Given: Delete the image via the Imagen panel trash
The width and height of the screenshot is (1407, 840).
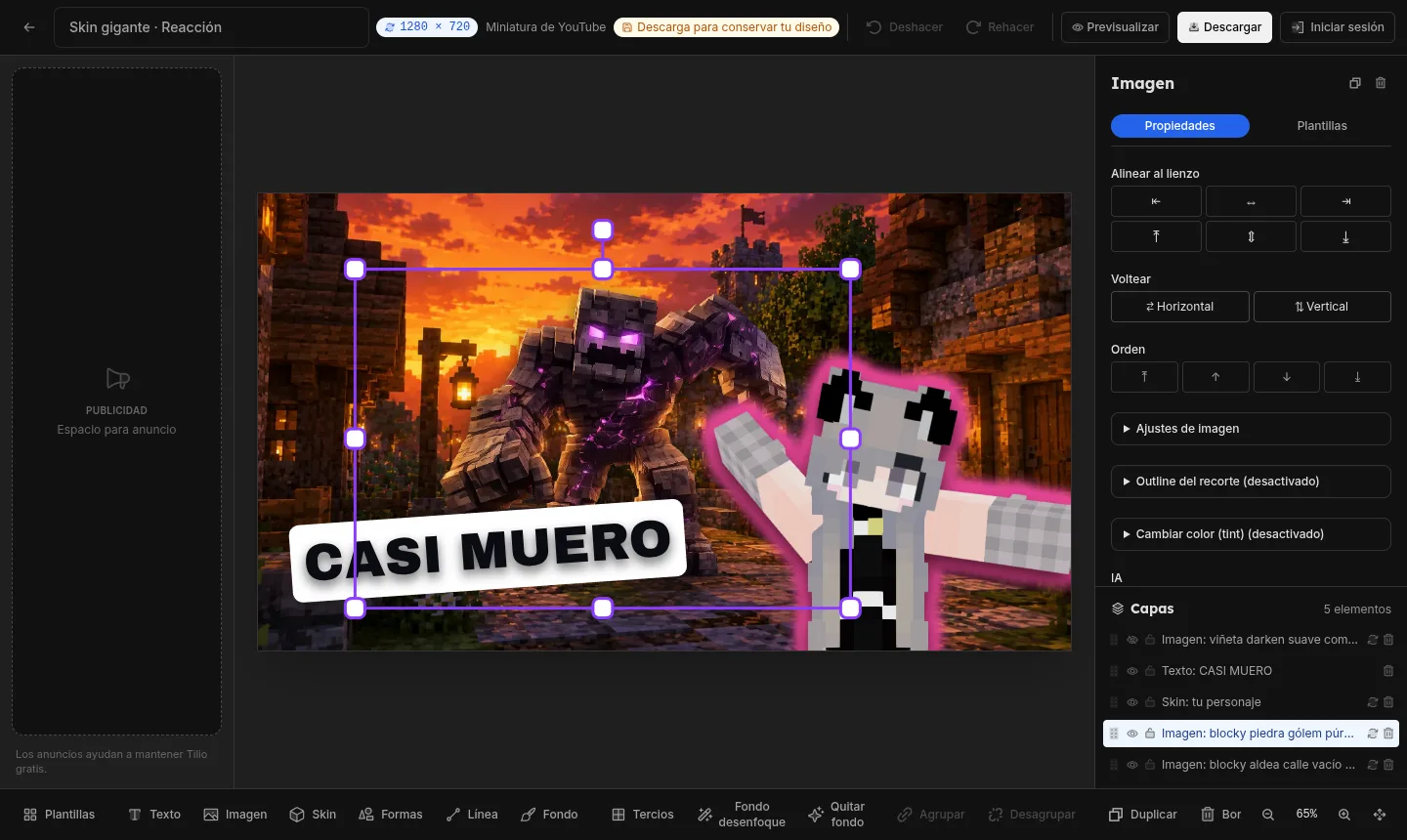Looking at the screenshot, I should pyautogui.click(x=1381, y=83).
